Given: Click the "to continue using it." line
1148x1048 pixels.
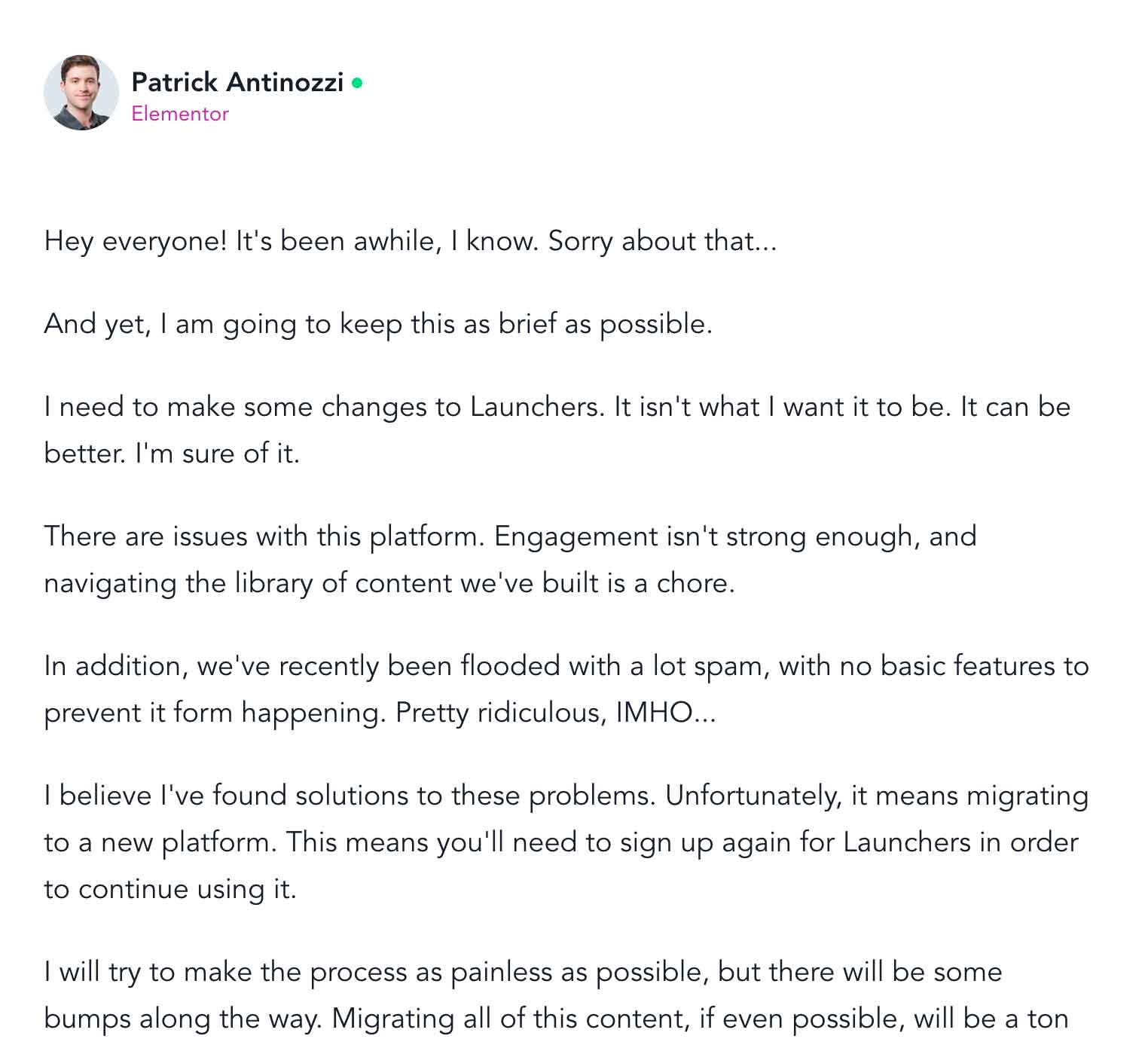Looking at the screenshot, I should [x=170, y=890].
